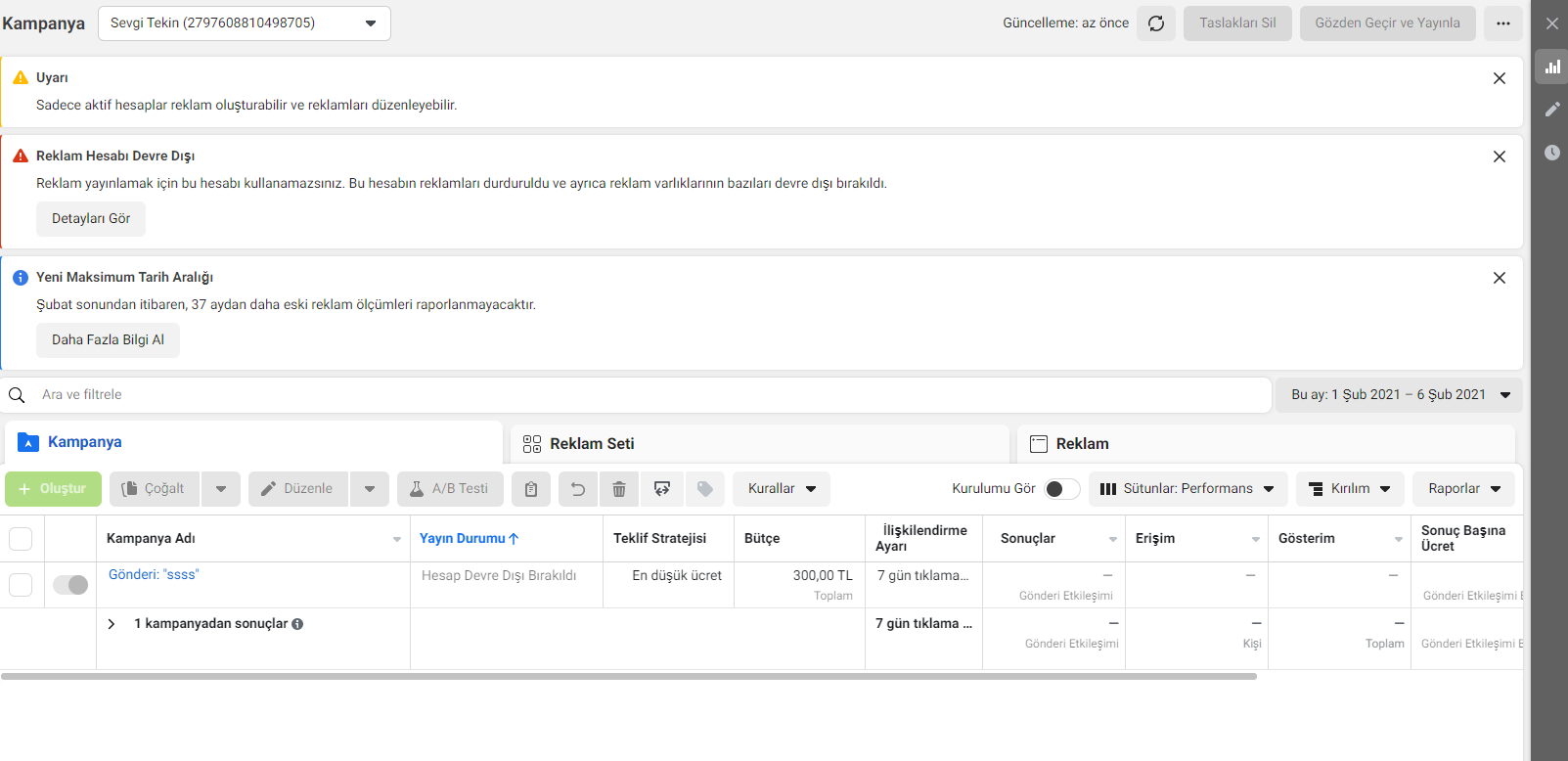Open the Gösterim column menu arrow
Viewport: 1568px width, 761px height.
[1399, 540]
